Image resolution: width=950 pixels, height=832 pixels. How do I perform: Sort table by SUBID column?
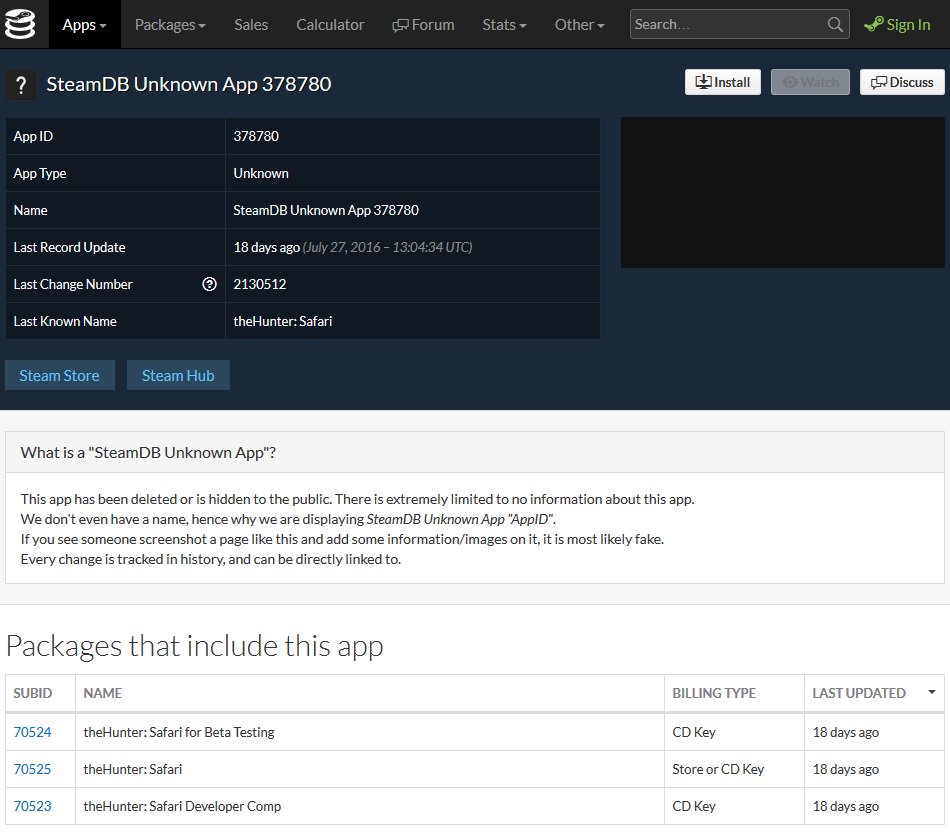[x=40, y=693]
